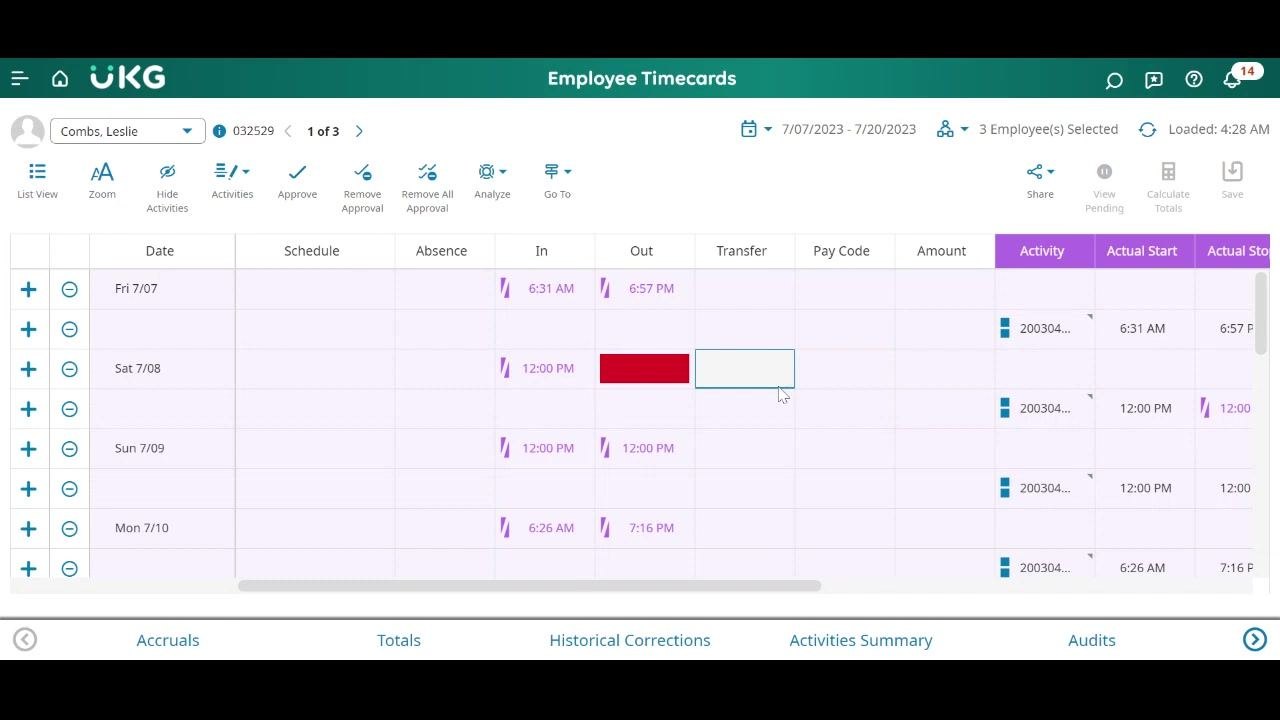The height and width of the screenshot is (720, 1280).
Task: Delete the Mon 7/10 row
Action: 69,529
